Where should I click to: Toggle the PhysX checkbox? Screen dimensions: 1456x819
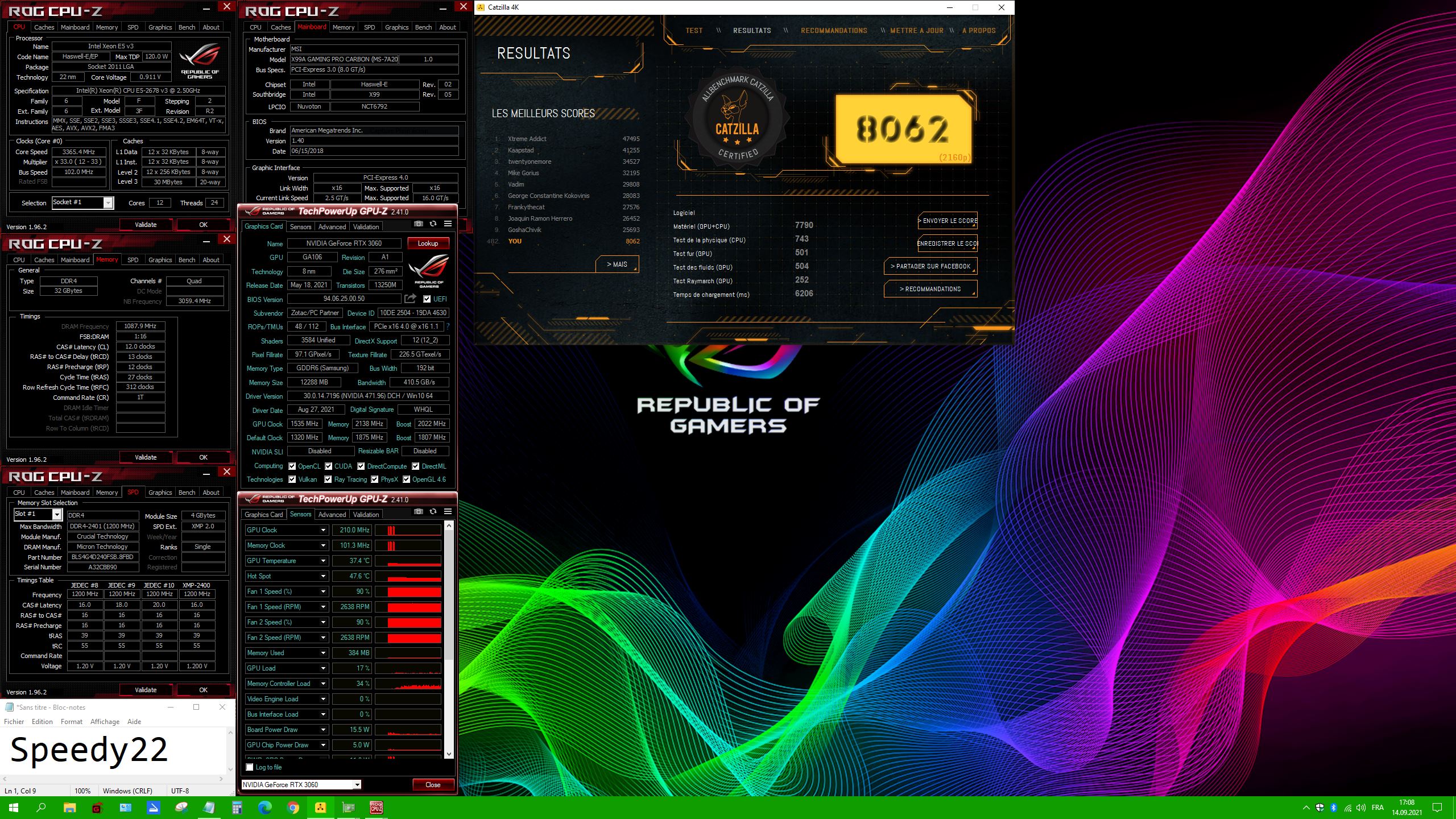pyautogui.click(x=375, y=479)
